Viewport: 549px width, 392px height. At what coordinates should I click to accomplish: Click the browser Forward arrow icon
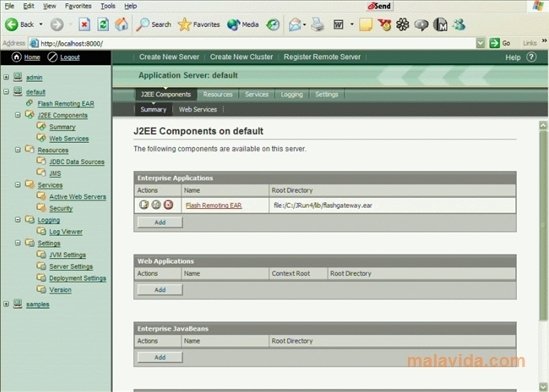[x=57, y=24]
